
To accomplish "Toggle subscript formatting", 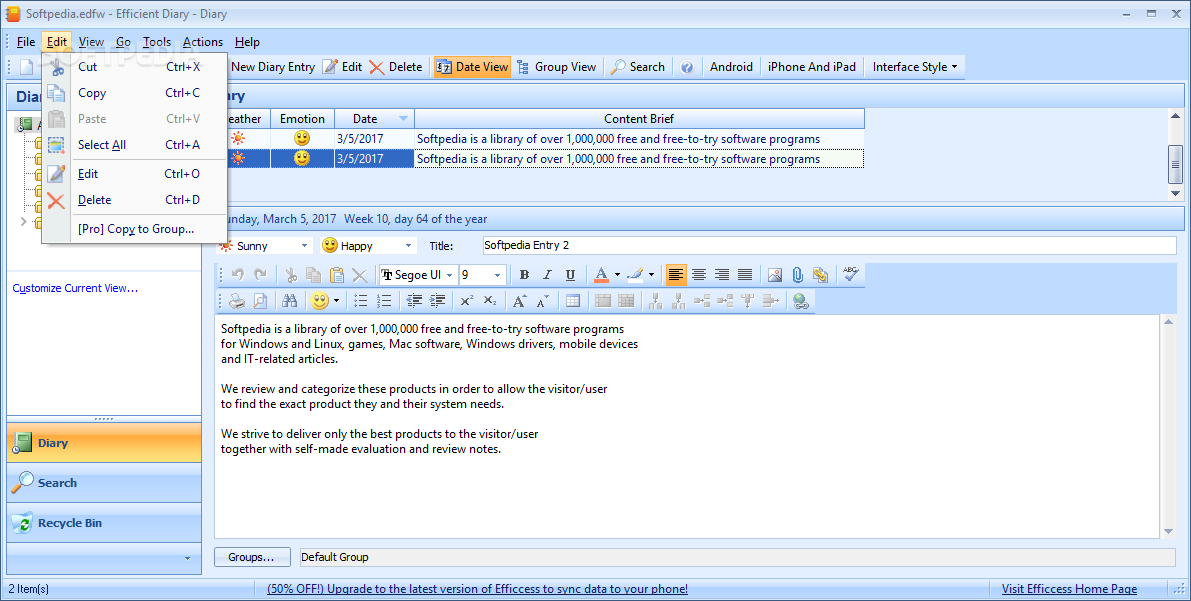I will tap(490, 301).
